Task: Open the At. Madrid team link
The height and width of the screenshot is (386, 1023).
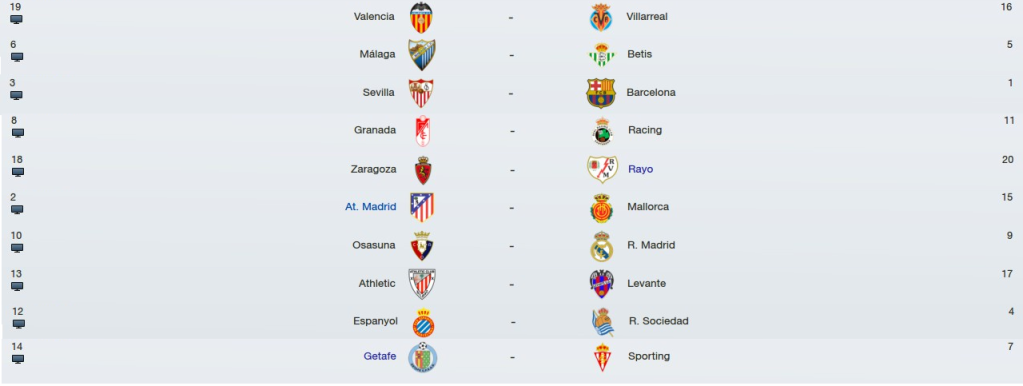Action: (x=371, y=207)
